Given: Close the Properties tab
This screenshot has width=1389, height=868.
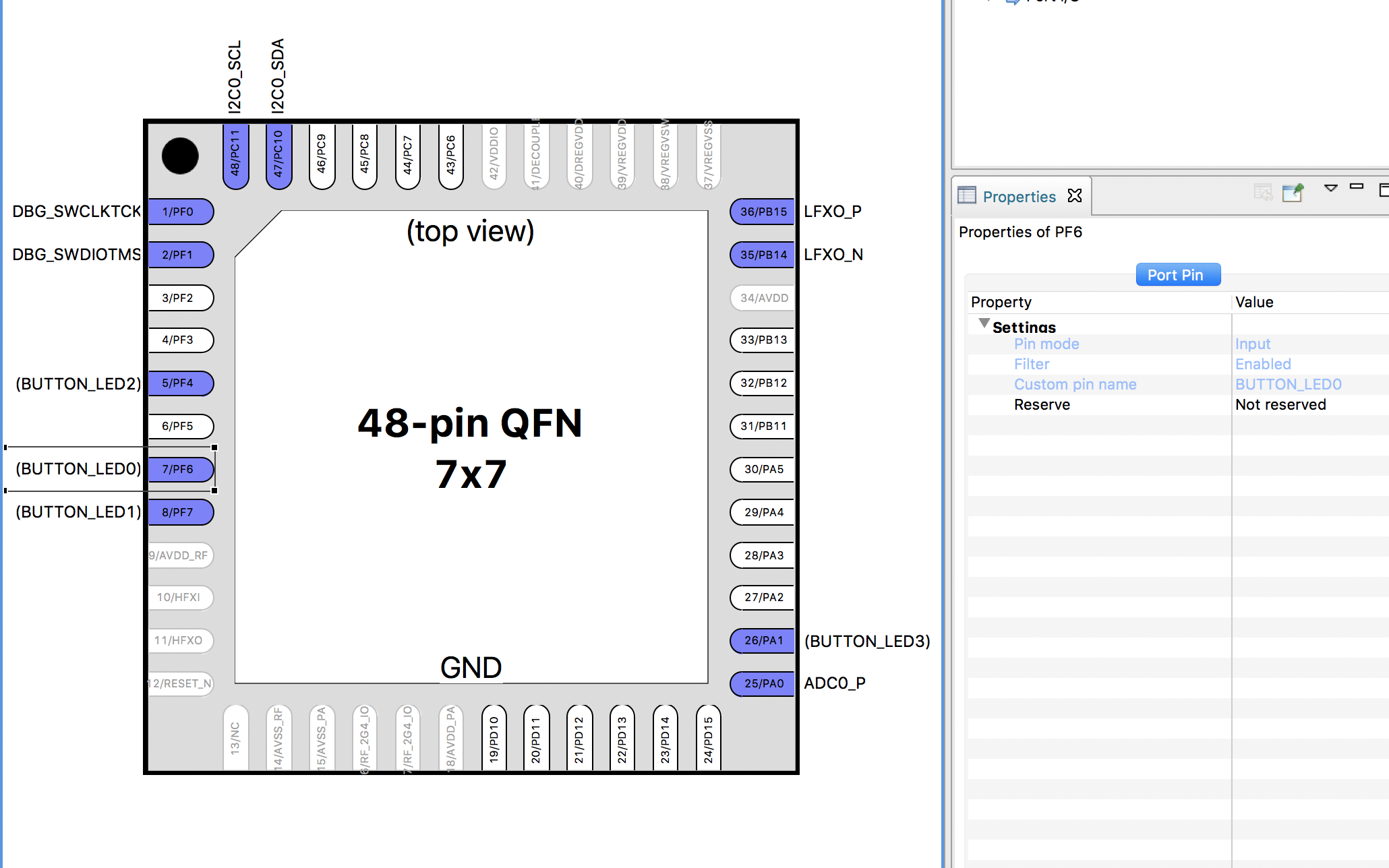Looking at the screenshot, I should point(1075,195).
